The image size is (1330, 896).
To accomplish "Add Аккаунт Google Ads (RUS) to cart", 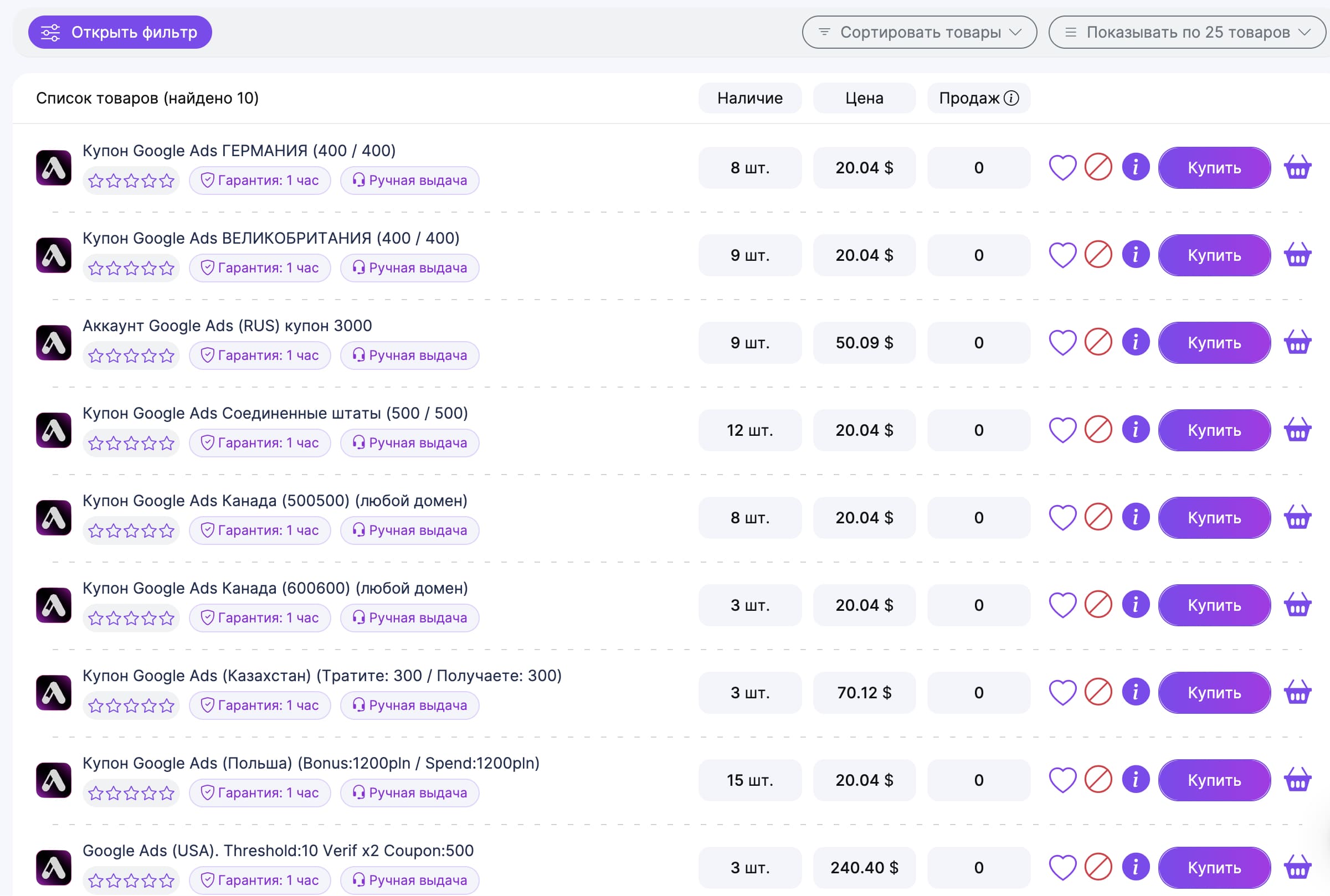I will [1297, 342].
